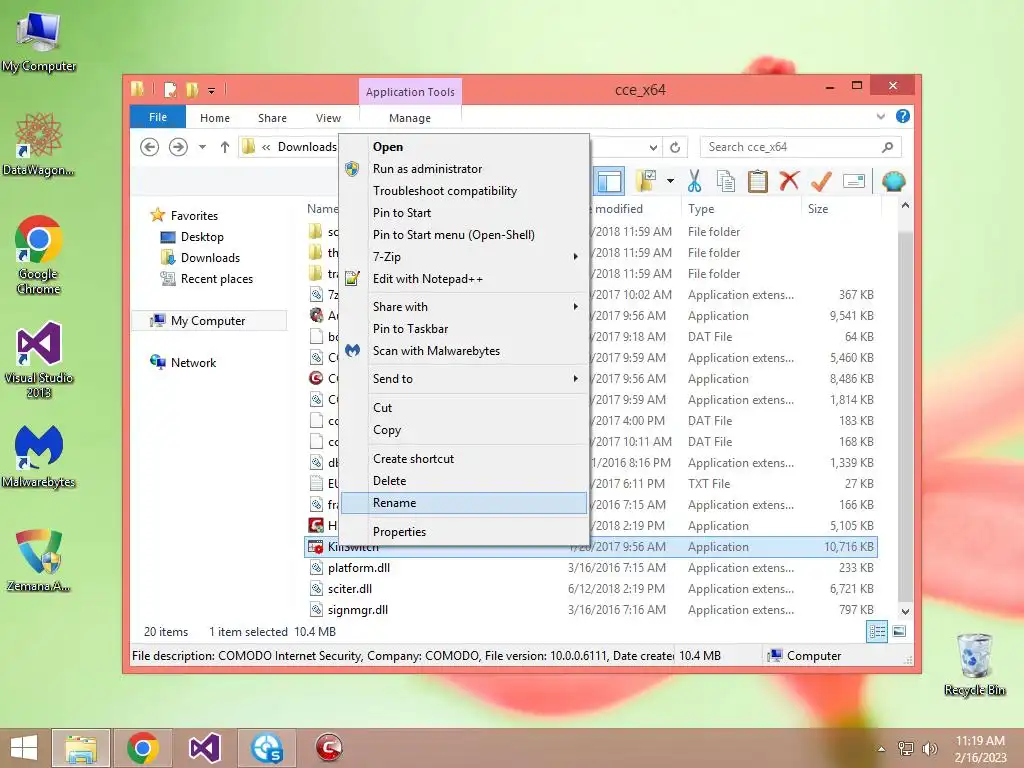Select Desktop under Favorites
This screenshot has width=1024, height=768.
[202, 236]
